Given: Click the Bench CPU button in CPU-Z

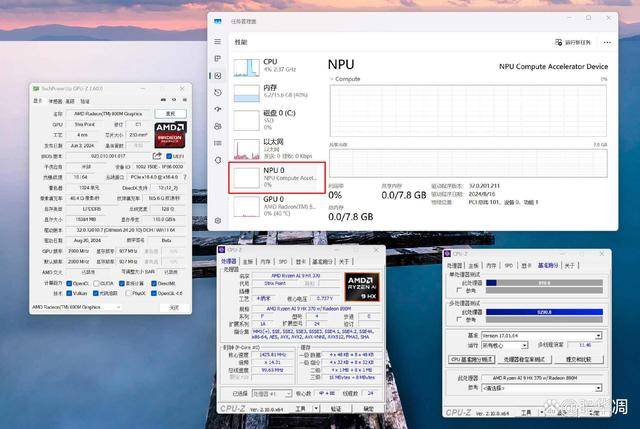Looking at the screenshot, I should 471,360.
